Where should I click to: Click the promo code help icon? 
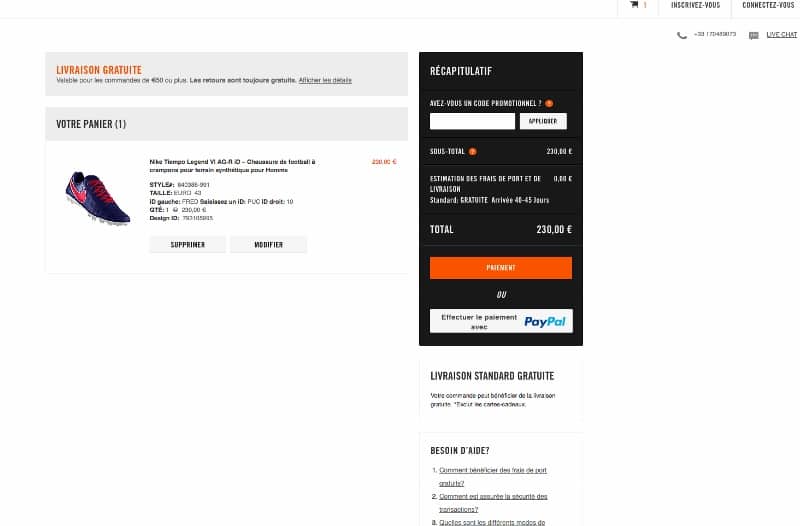point(549,103)
